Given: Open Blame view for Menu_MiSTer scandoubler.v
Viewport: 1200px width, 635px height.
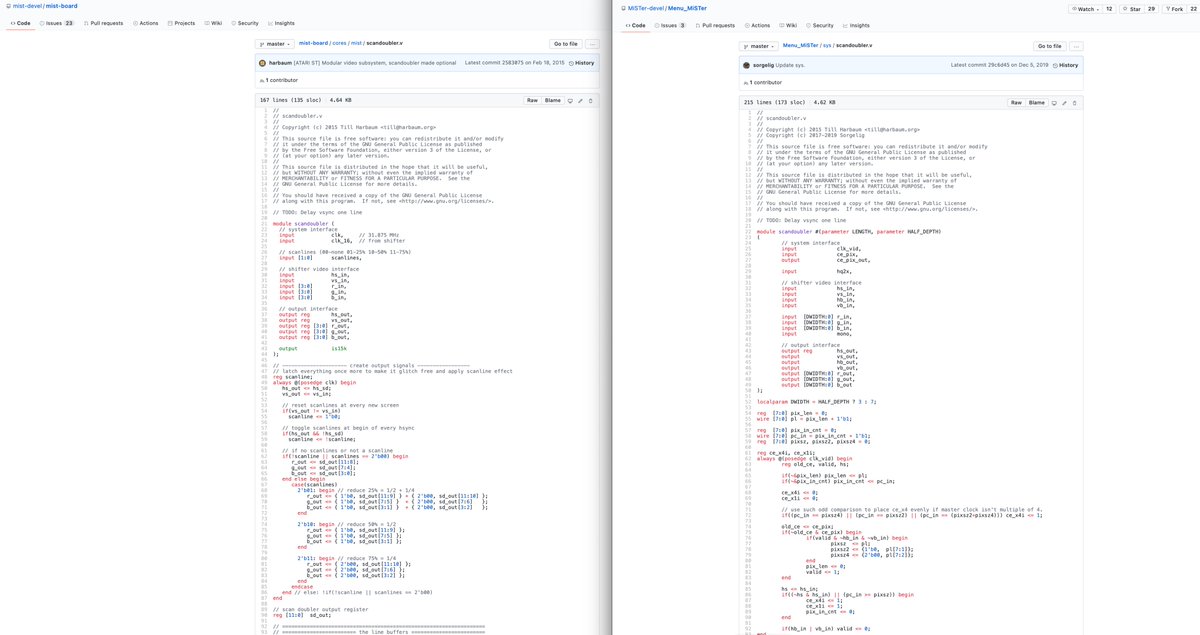Looking at the screenshot, I should [x=1036, y=102].
